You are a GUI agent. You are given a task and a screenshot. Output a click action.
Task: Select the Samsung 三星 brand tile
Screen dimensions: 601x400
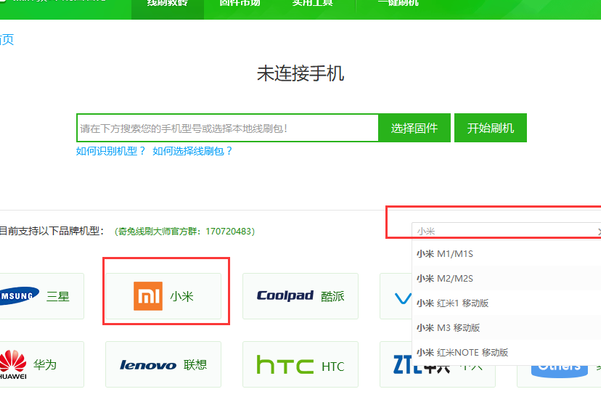41,296
